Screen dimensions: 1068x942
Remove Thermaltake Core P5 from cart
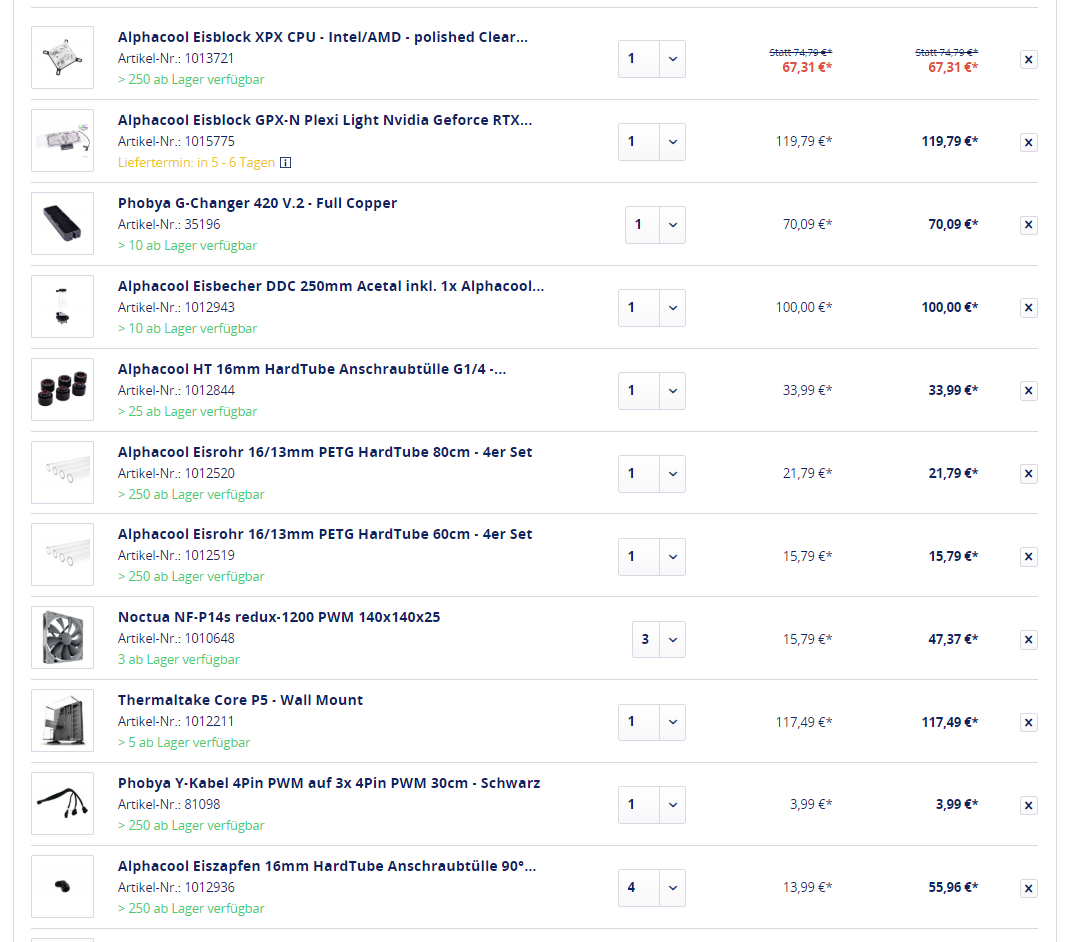pyautogui.click(x=1028, y=722)
